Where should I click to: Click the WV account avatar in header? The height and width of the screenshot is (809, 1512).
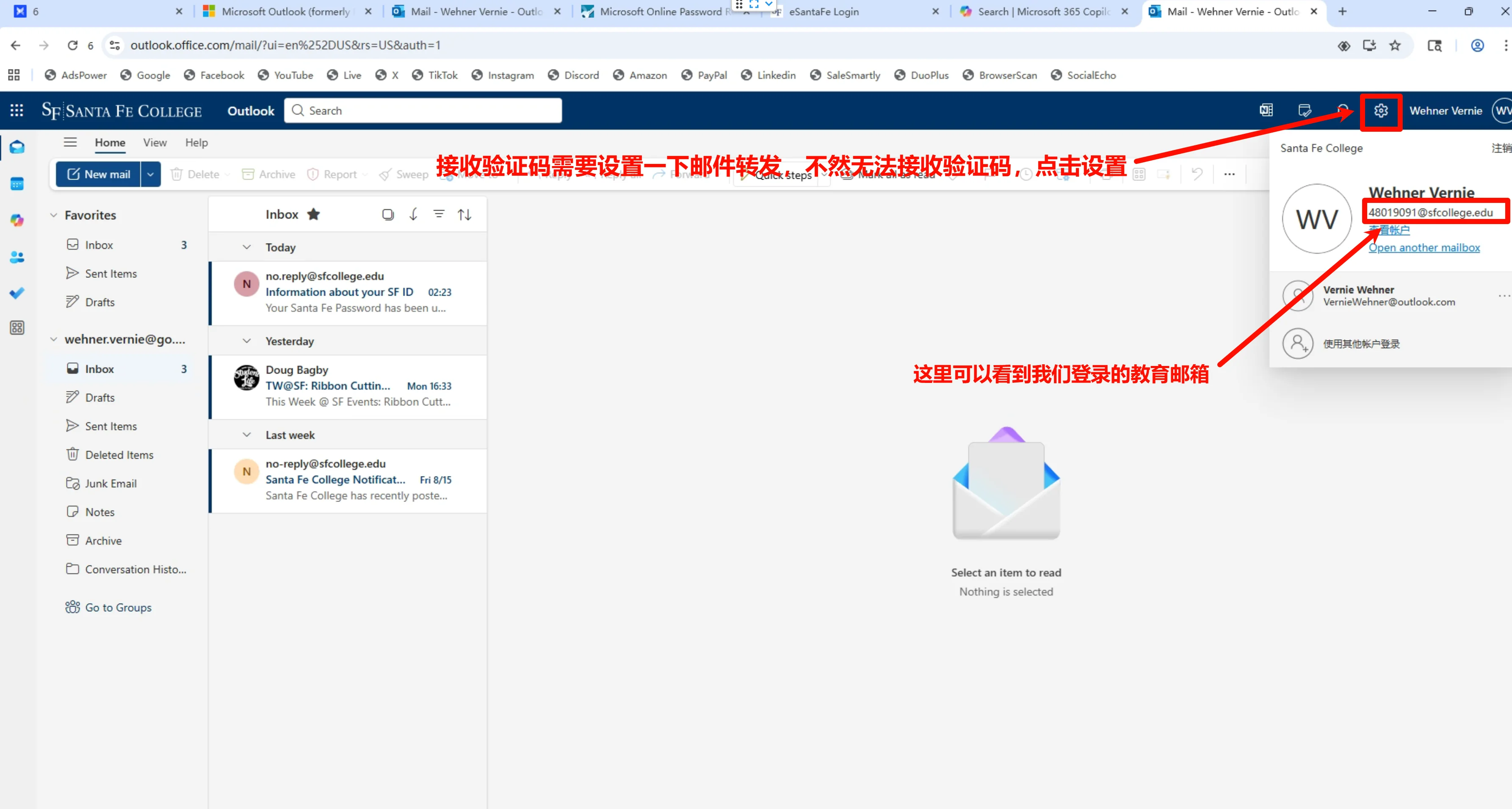pos(1503,111)
